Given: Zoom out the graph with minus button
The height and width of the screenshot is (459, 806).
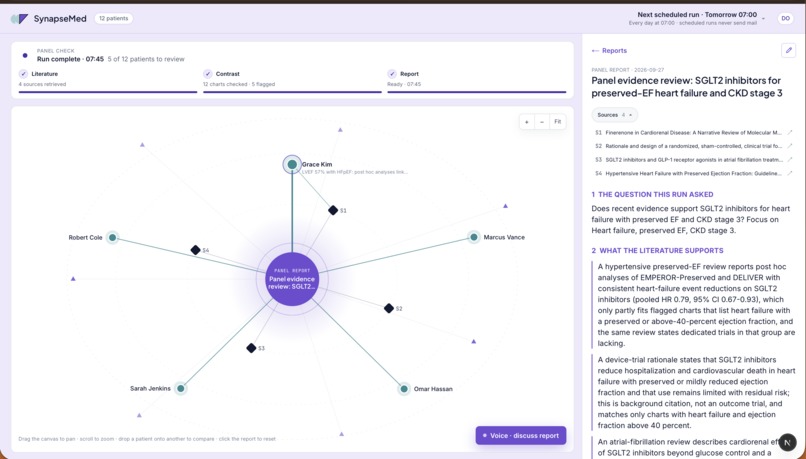Looking at the screenshot, I should pos(542,122).
